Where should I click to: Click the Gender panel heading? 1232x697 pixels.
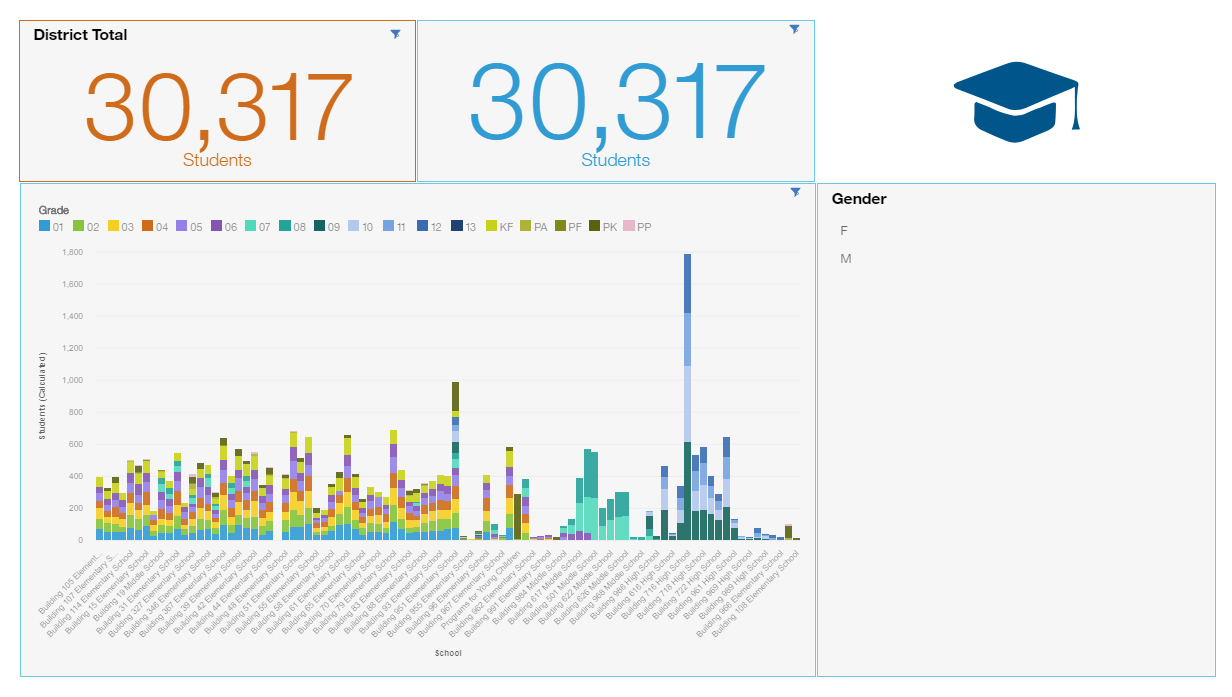(x=859, y=199)
